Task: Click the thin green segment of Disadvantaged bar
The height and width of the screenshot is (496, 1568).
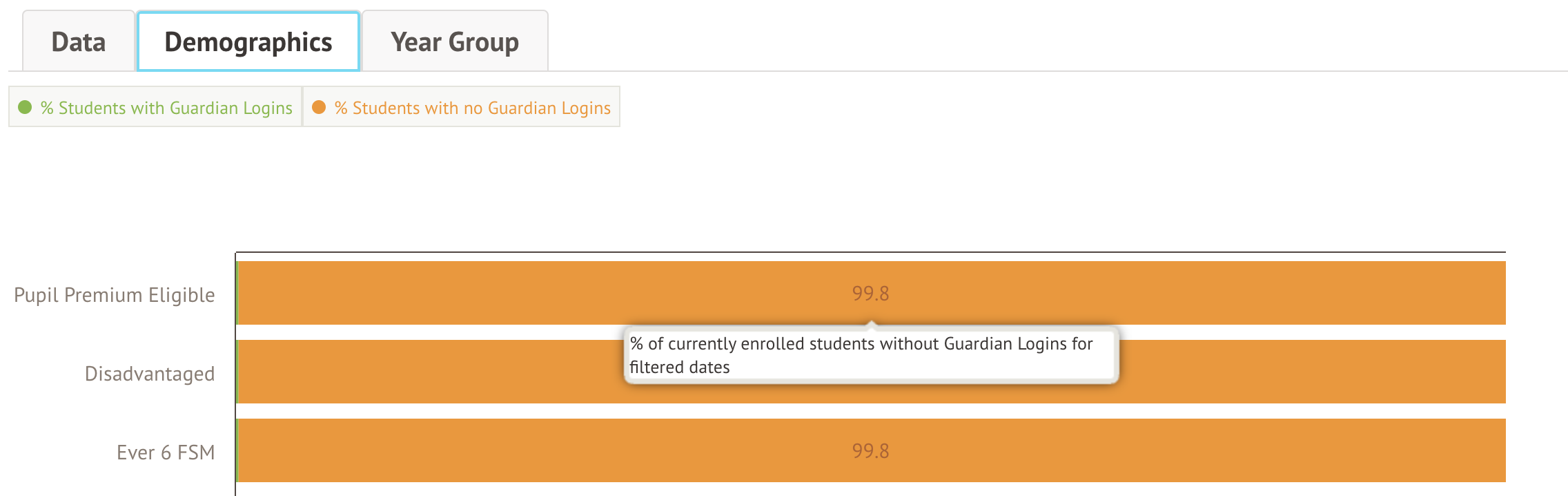Action: tap(237, 372)
